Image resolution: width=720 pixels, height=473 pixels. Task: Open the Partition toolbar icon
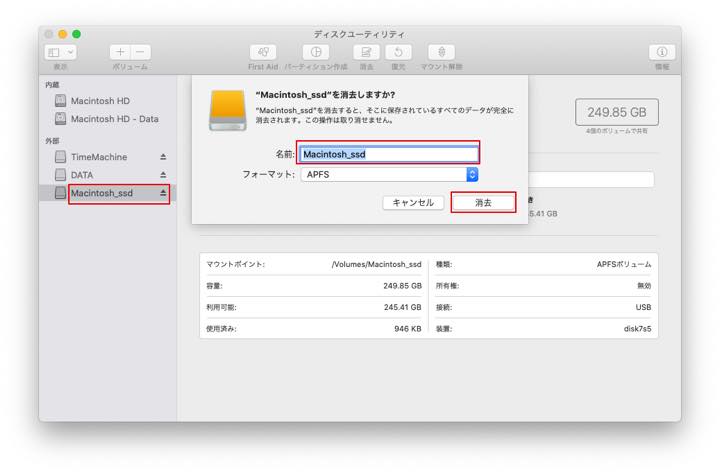pyautogui.click(x=316, y=52)
